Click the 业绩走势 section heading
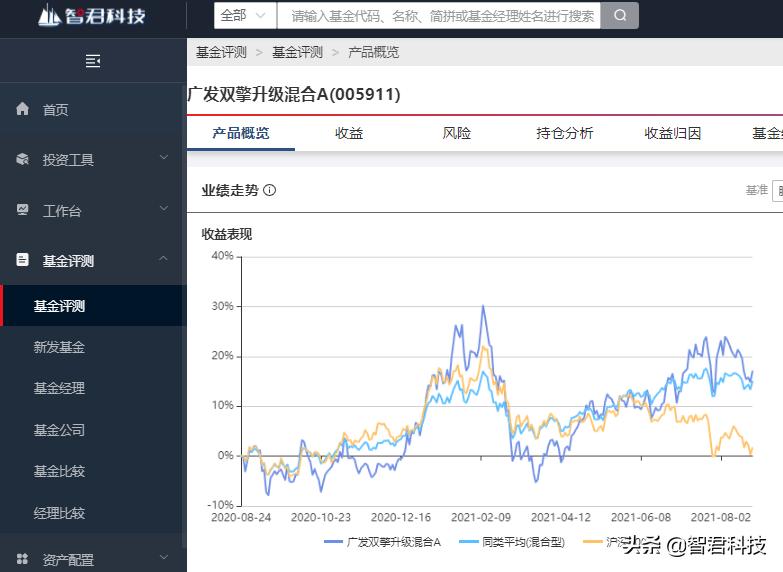783x572 pixels. coord(230,190)
